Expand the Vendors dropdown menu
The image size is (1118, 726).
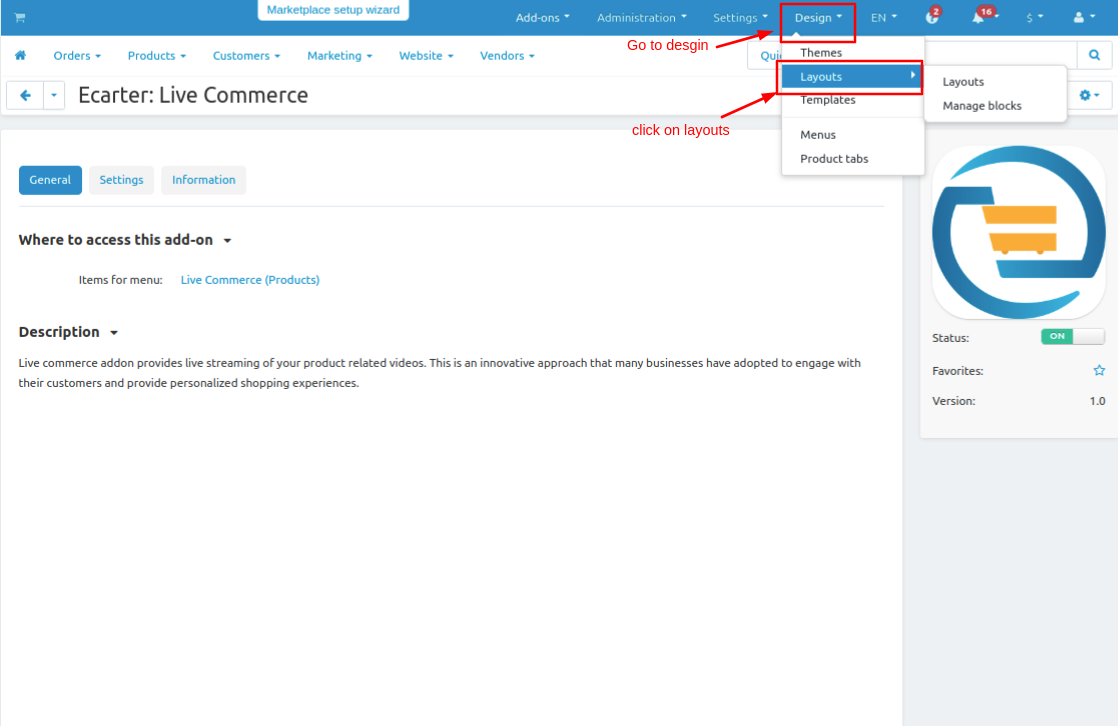[x=507, y=56]
